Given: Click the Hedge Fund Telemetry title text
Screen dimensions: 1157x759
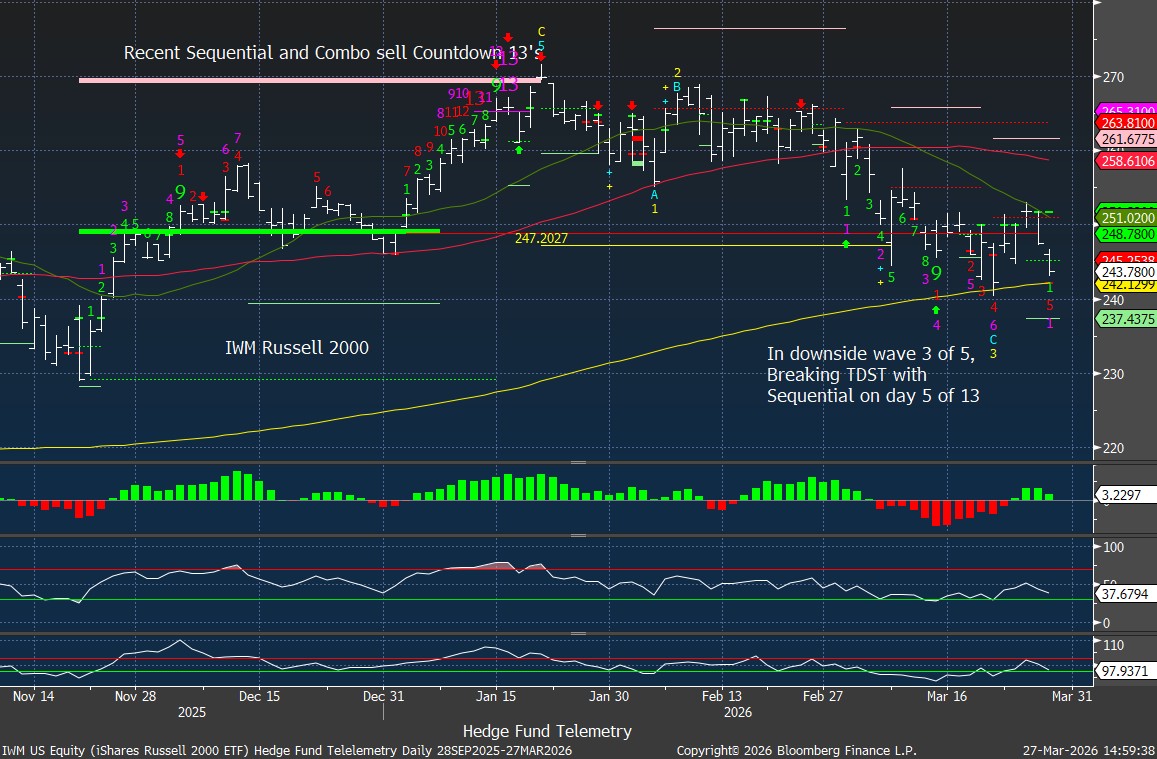Looking at the screenshot, I should point(547,731).
